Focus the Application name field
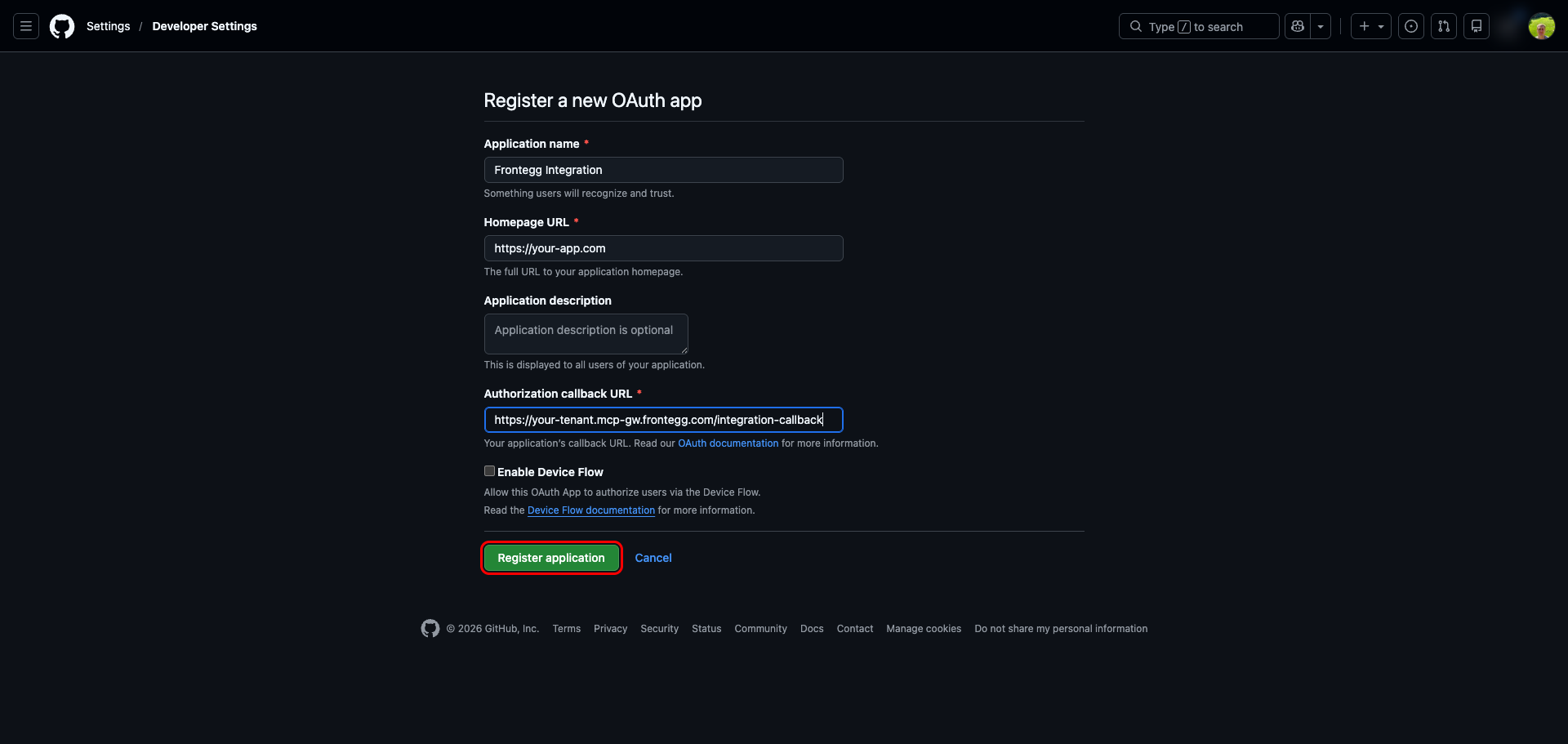The height and width of the screenshot is (744, 1568). point(663,170)
